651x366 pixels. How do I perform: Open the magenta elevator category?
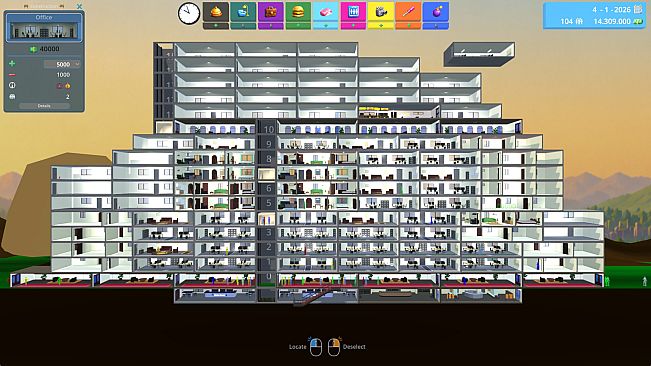353,12
